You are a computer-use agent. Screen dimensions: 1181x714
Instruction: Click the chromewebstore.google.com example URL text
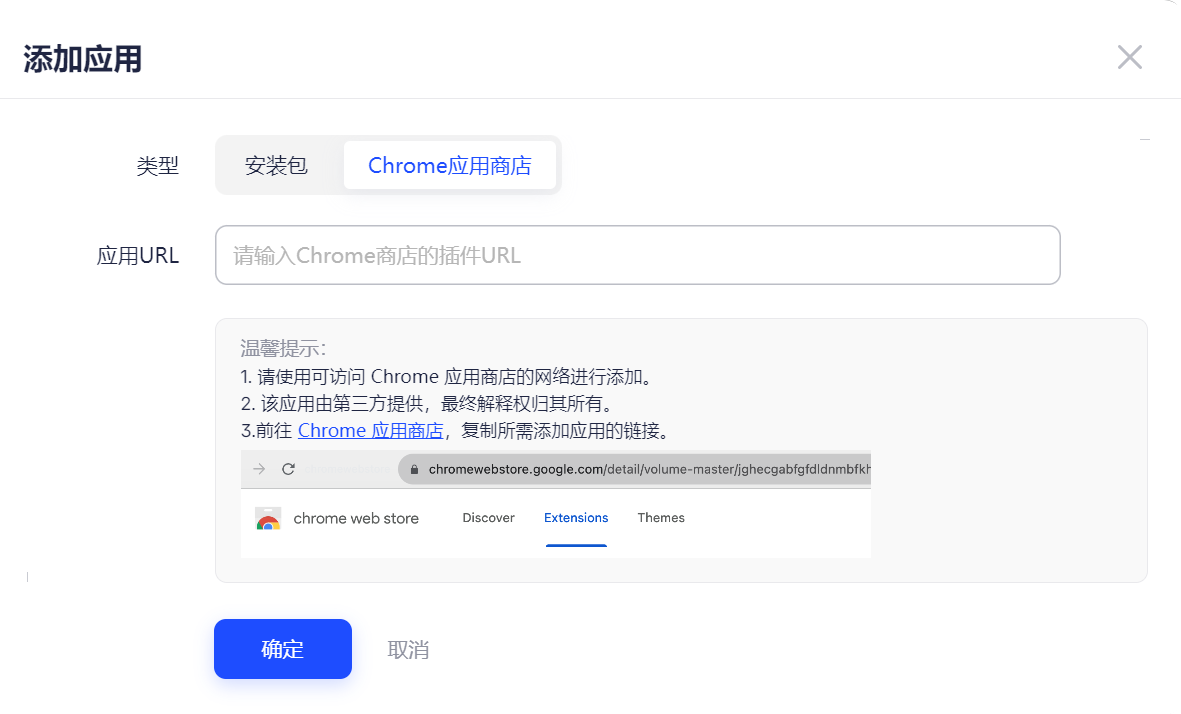(x=649, y=469)
